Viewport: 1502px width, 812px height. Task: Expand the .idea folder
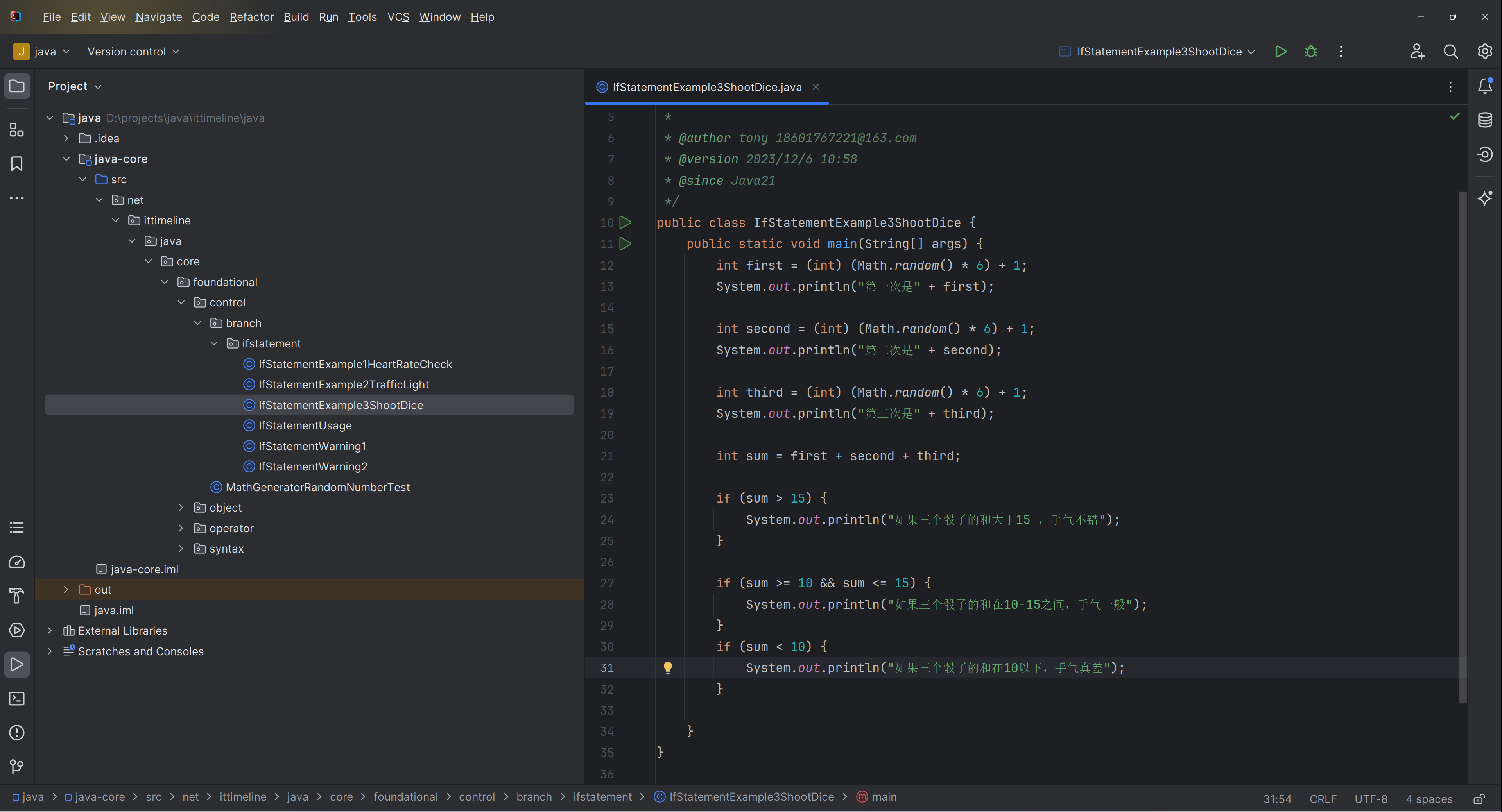coord(66,138)
